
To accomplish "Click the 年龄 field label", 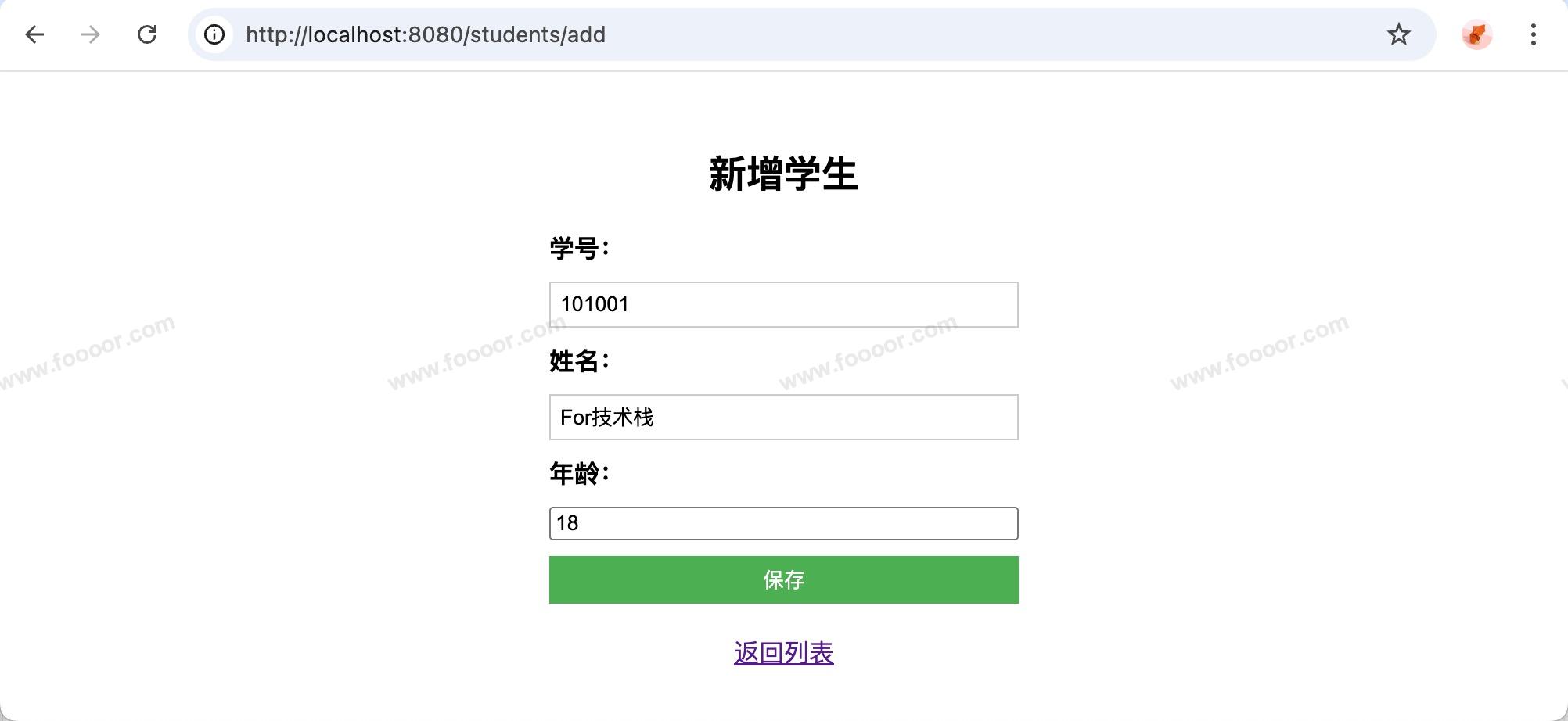I will pos(579,474).
